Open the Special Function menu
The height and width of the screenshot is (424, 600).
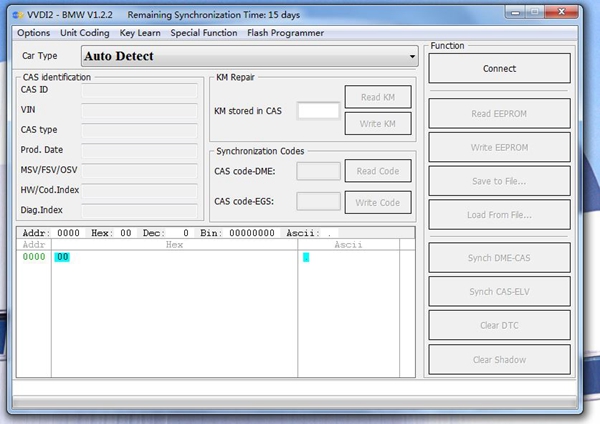[204, 33]
